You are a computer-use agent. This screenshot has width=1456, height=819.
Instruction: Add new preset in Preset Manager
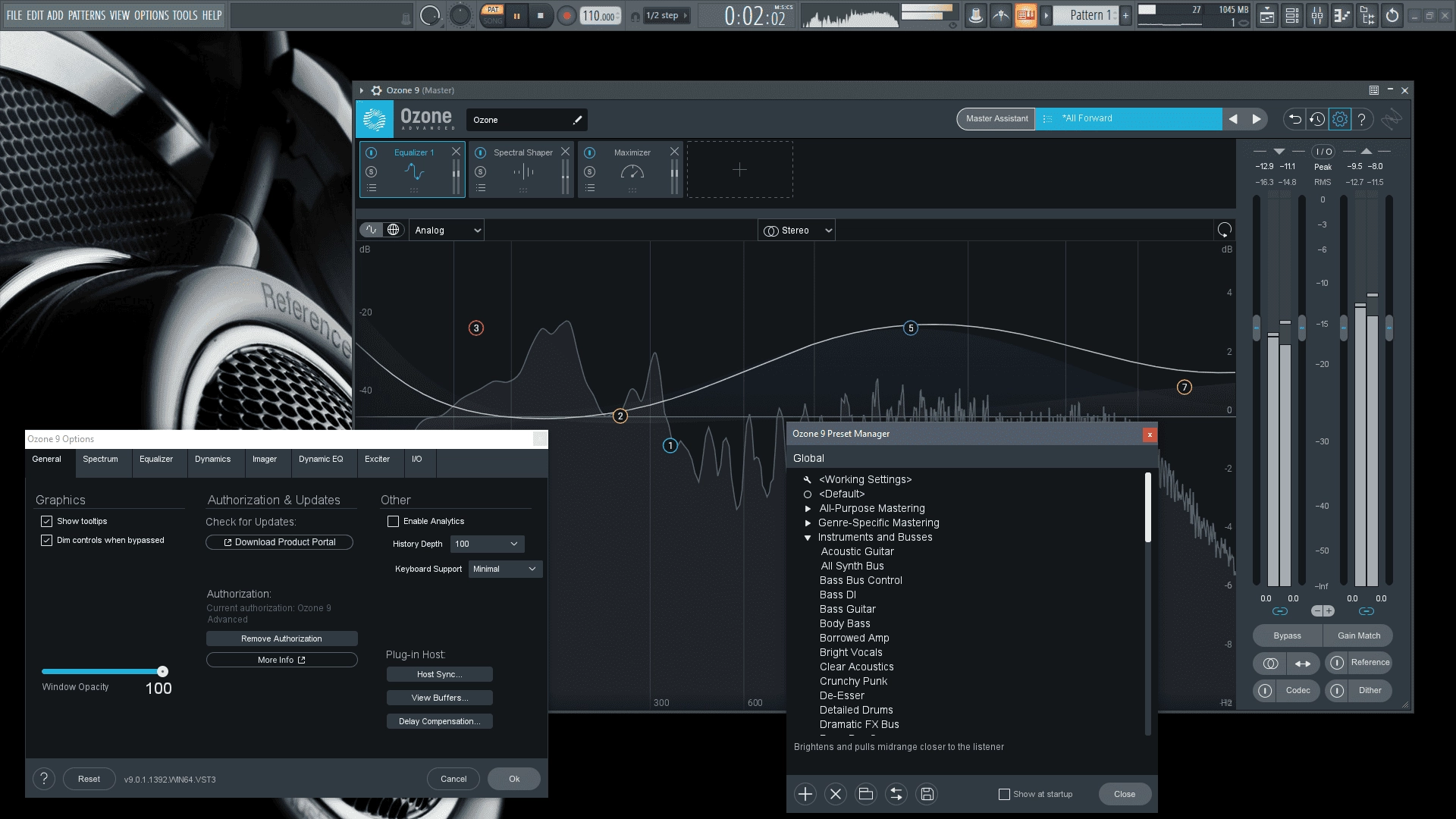(805, 794)
